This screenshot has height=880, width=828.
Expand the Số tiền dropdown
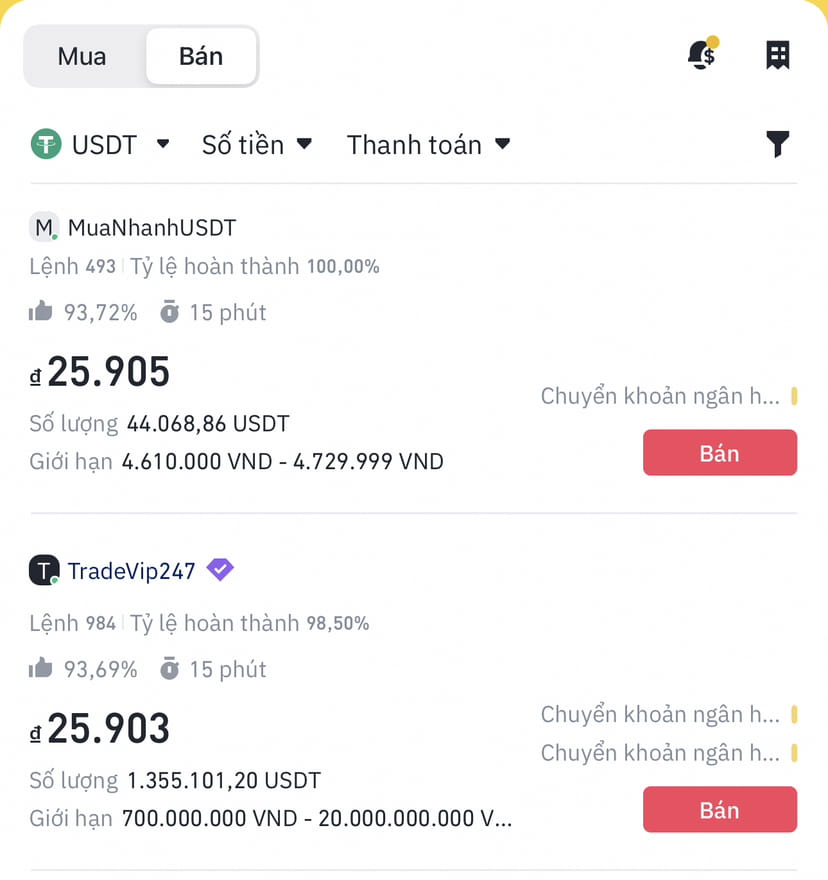[x=257, y=145]
